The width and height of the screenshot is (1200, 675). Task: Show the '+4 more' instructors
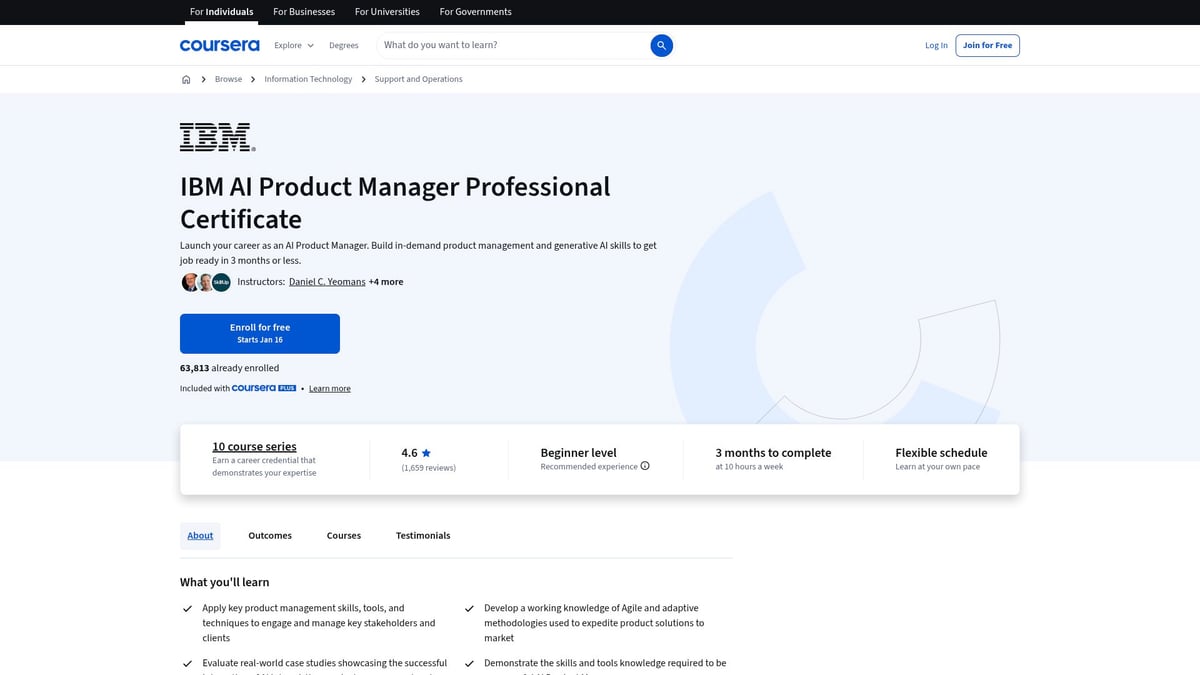click(386, 282)
